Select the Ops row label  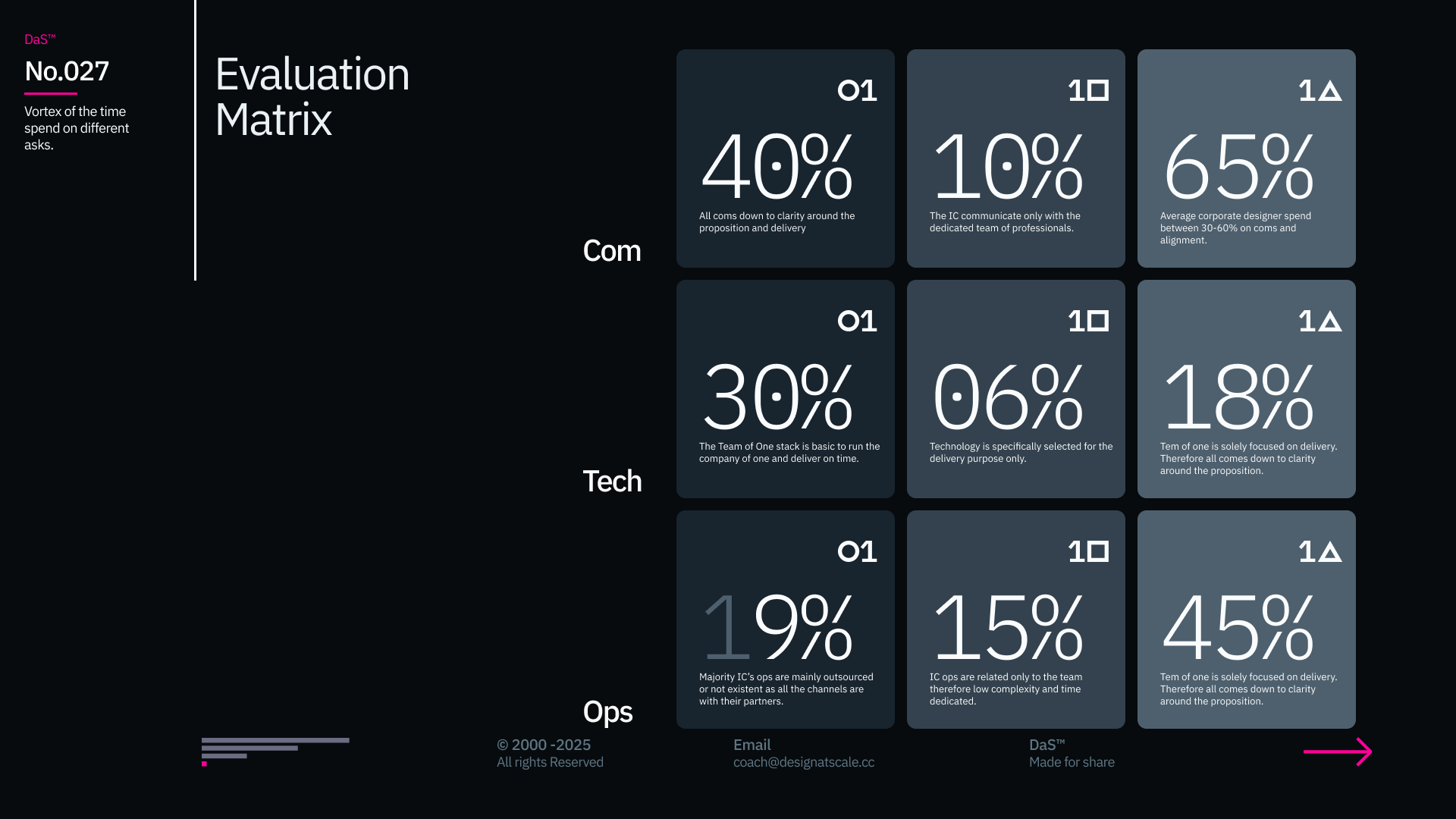coord(607,712)
